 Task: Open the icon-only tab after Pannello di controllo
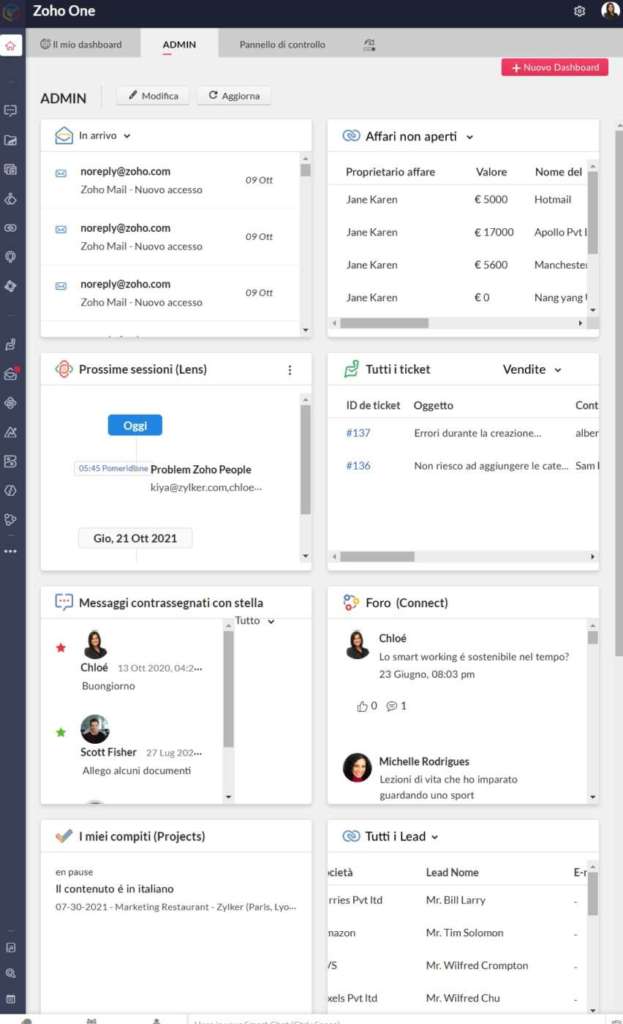[x=369, y=44]
